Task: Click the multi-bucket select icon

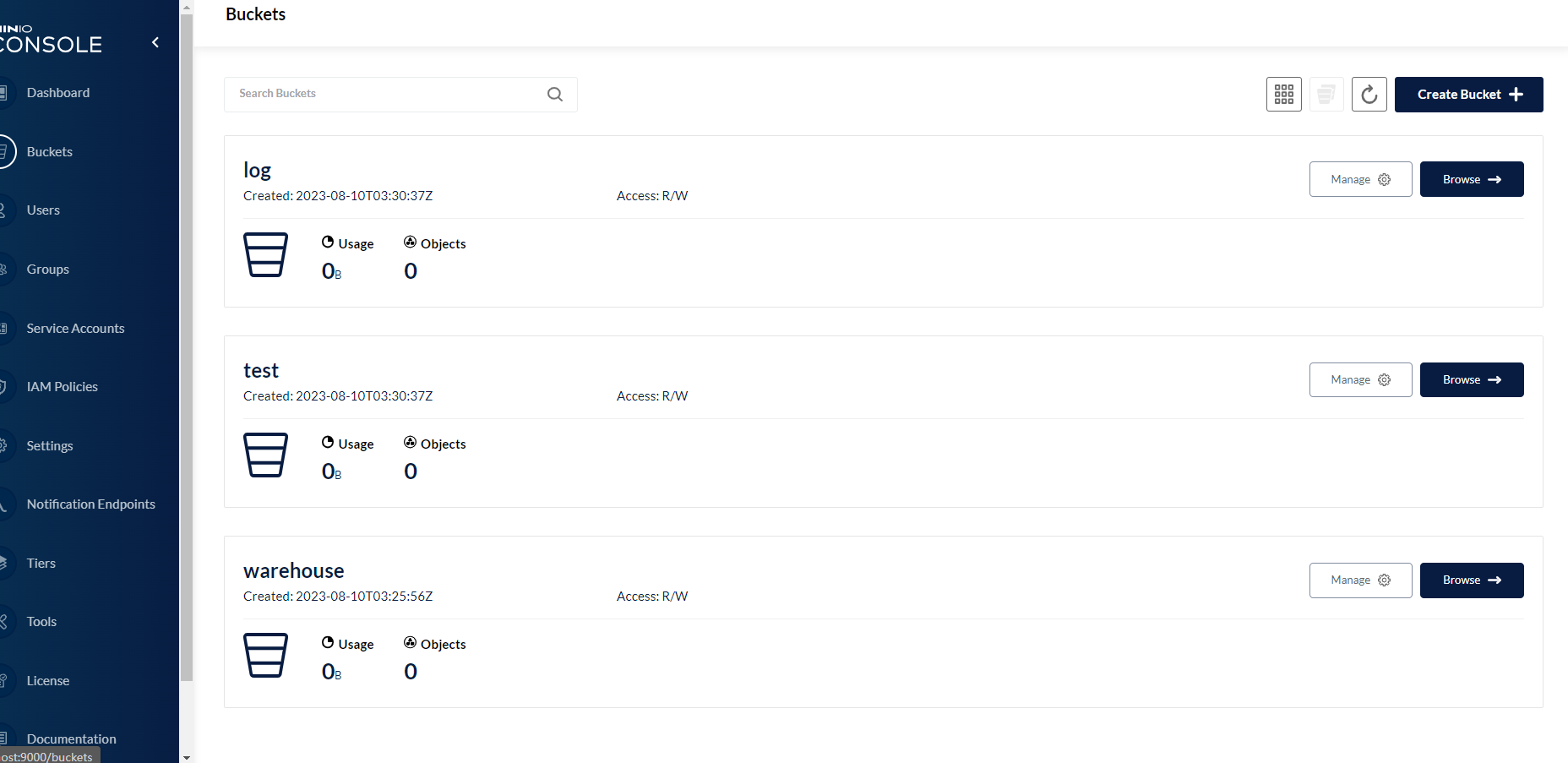Action: pos(1326,95)
